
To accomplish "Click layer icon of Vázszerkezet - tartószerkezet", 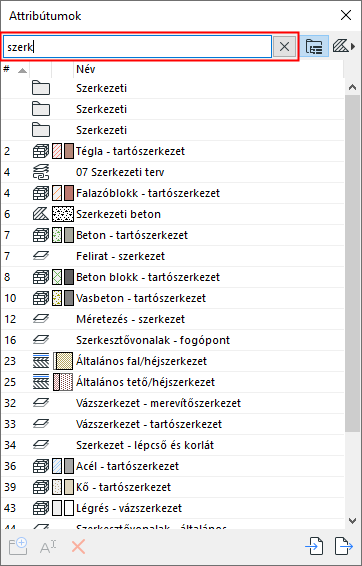I will tap(40, 424).
